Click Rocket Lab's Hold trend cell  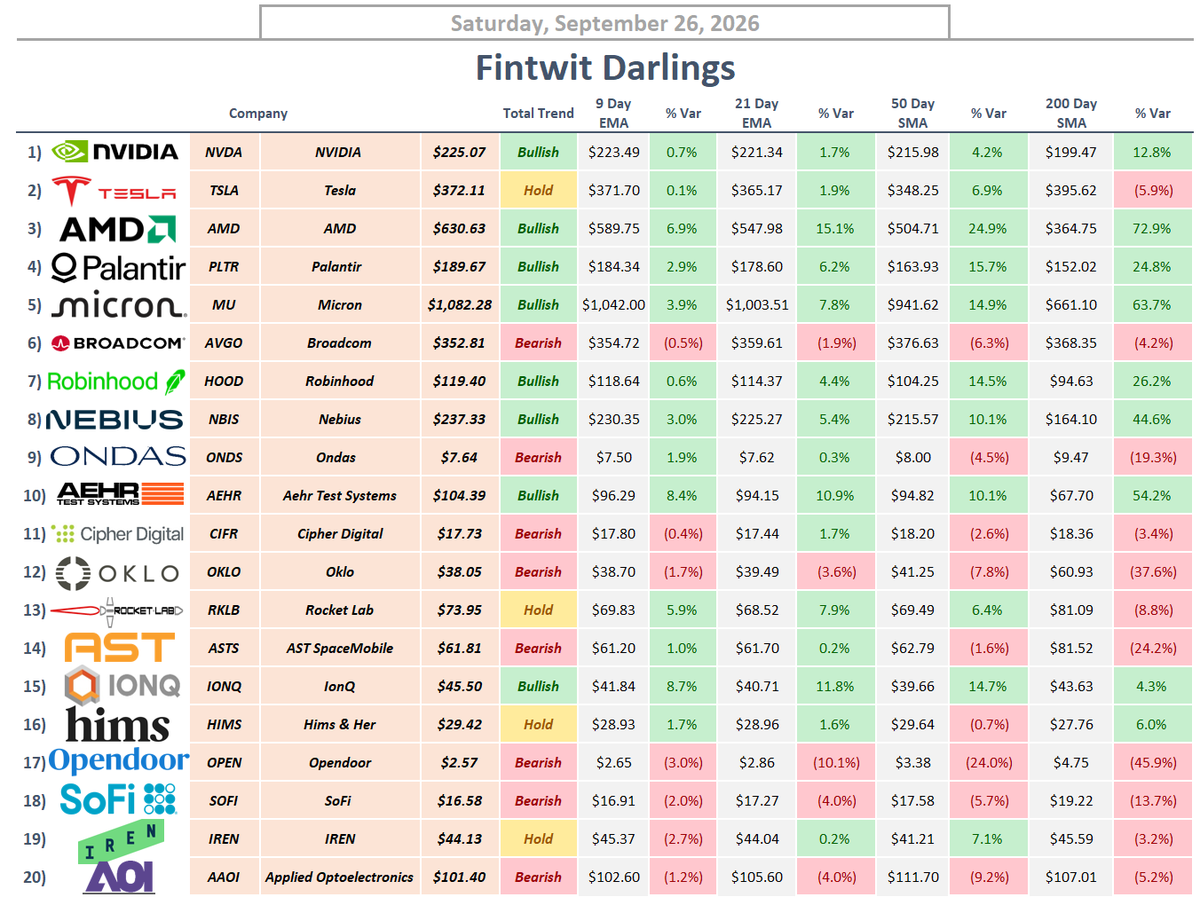(x=538, y=610)
